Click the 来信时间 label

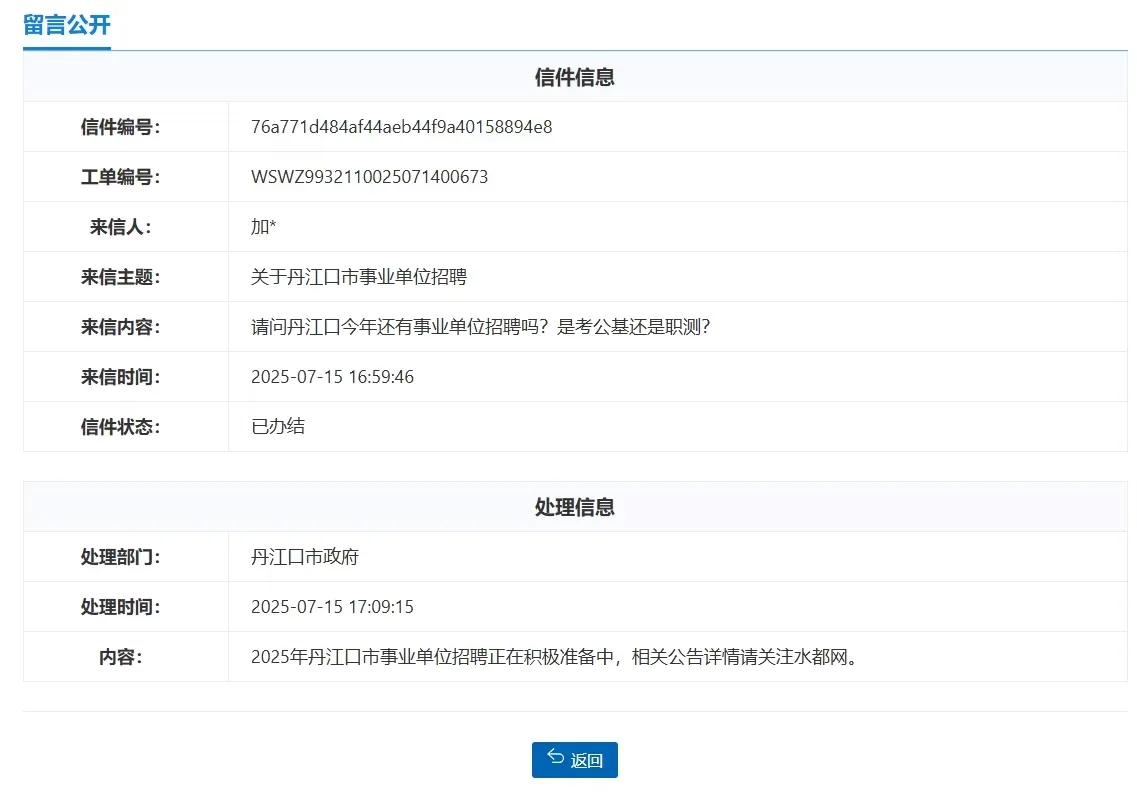pyautogui.click(x=120, y=377)
